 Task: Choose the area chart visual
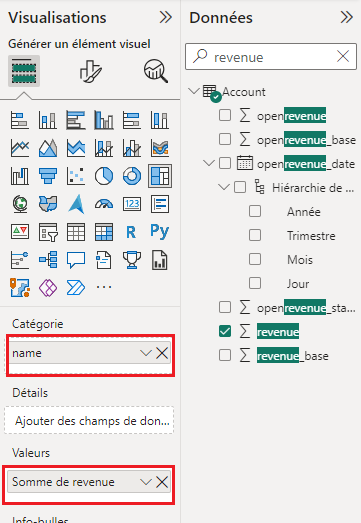[48, 148]
